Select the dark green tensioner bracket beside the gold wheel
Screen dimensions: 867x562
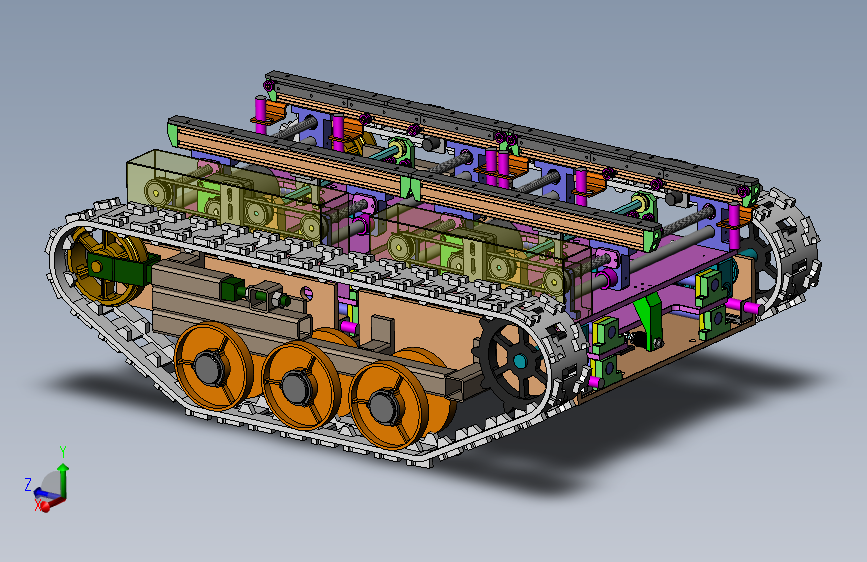click(x=123, y=268)
